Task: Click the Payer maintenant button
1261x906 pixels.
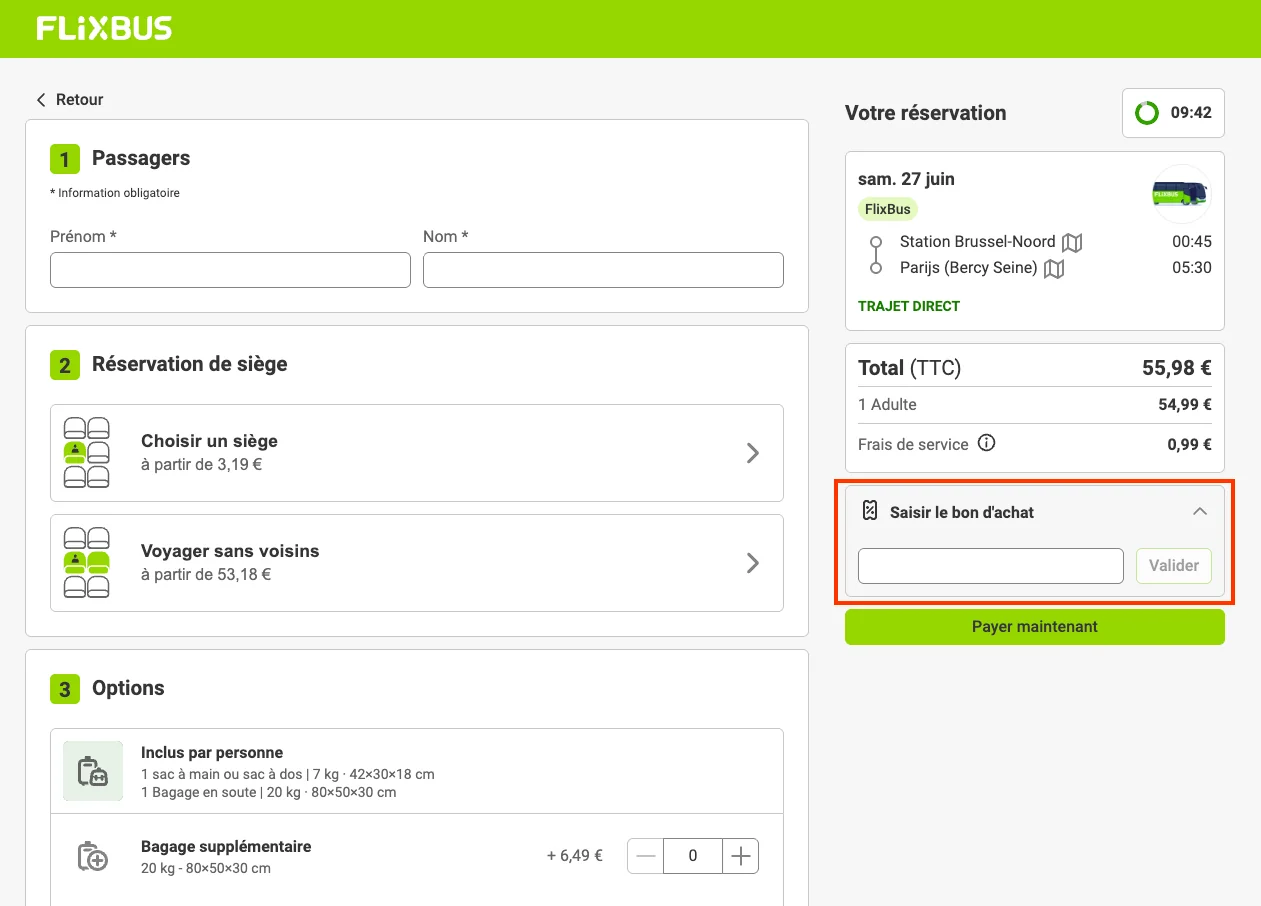Action: pyautogui.click(x=1035, y=627)
